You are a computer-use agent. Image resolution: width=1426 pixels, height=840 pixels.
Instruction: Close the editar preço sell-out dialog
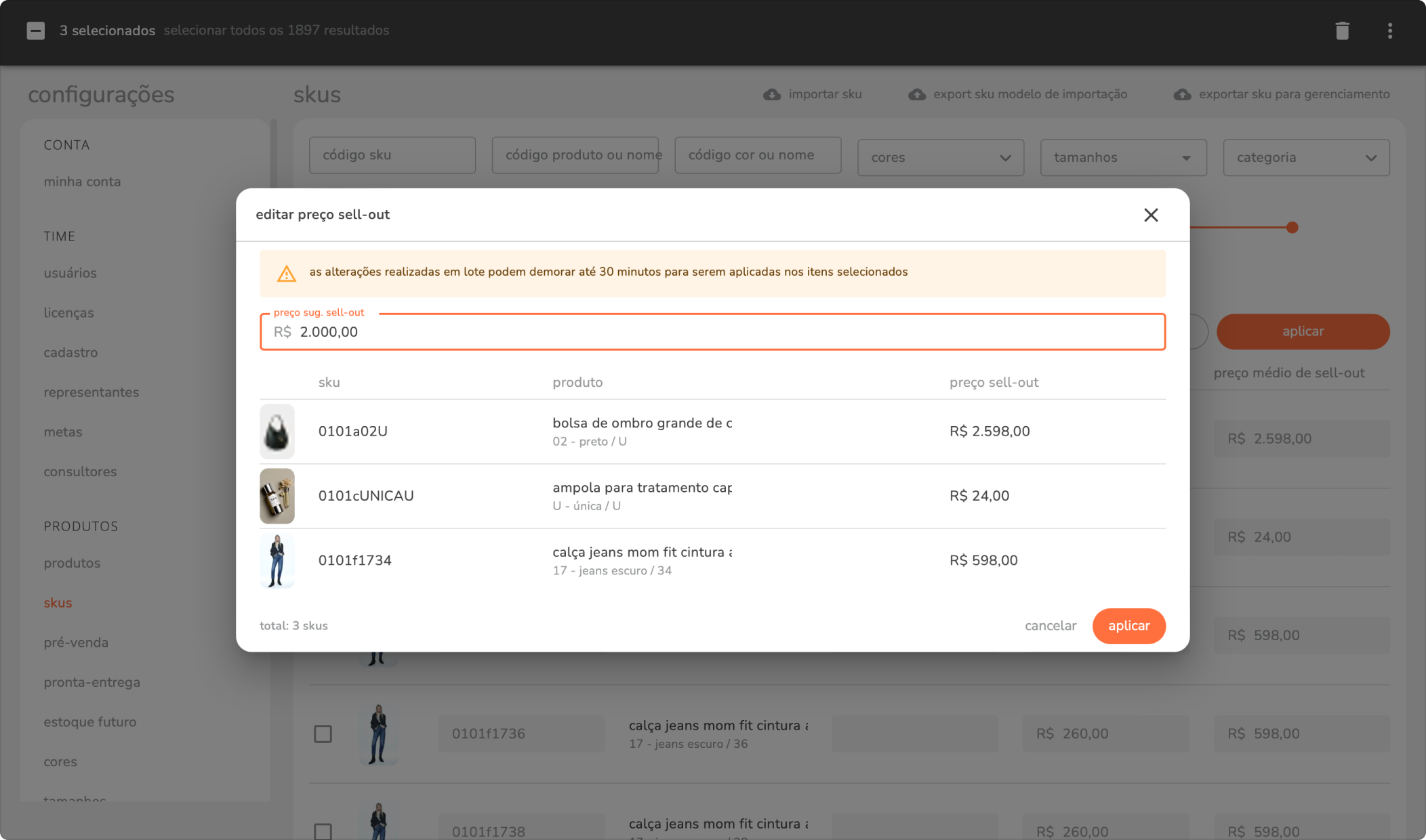click(1151, 215)
